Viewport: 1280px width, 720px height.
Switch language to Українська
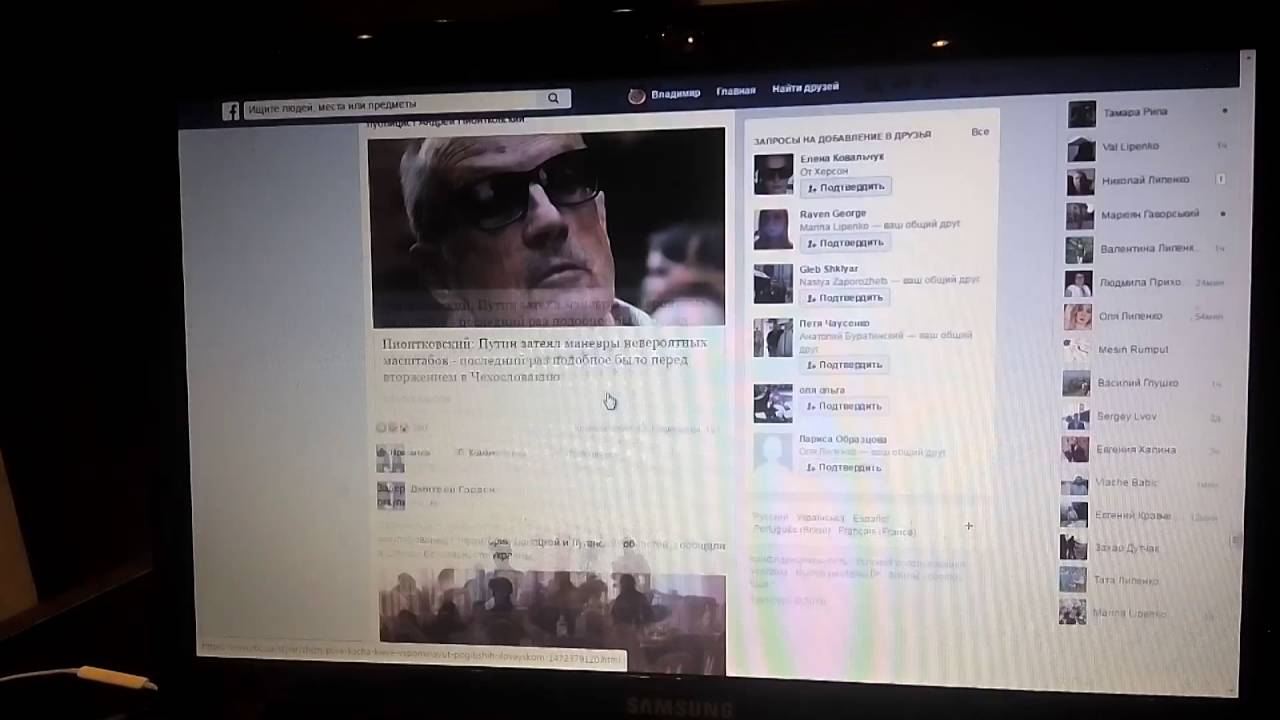pos(820,518)
